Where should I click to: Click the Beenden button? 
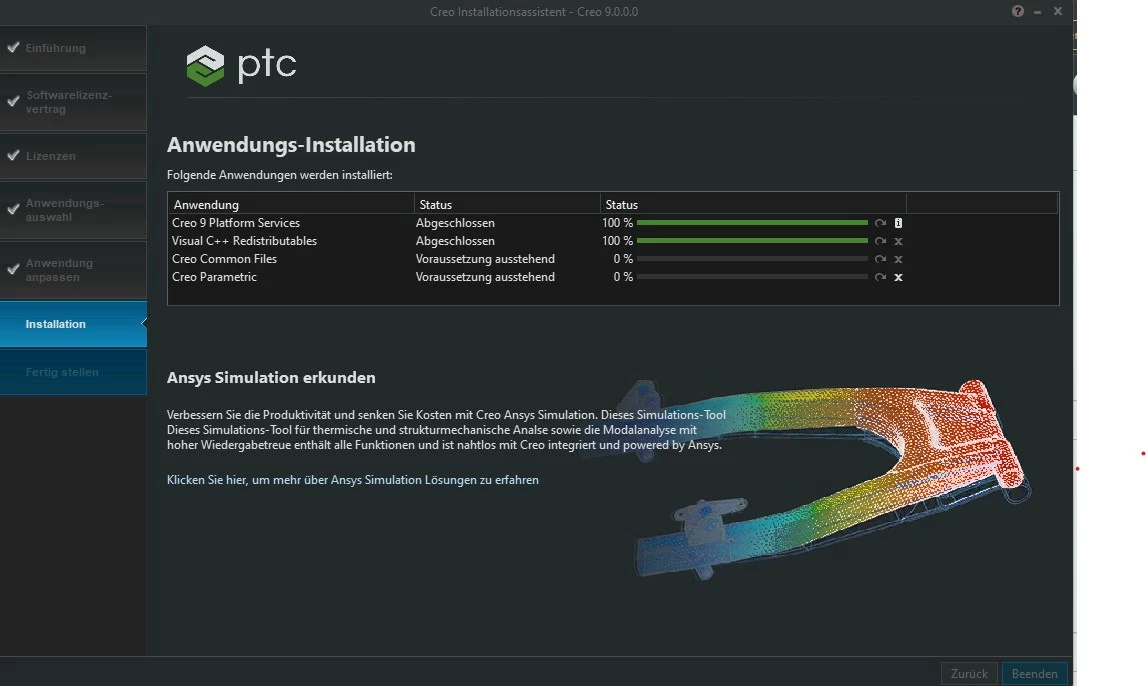[x=1034, y=674]
